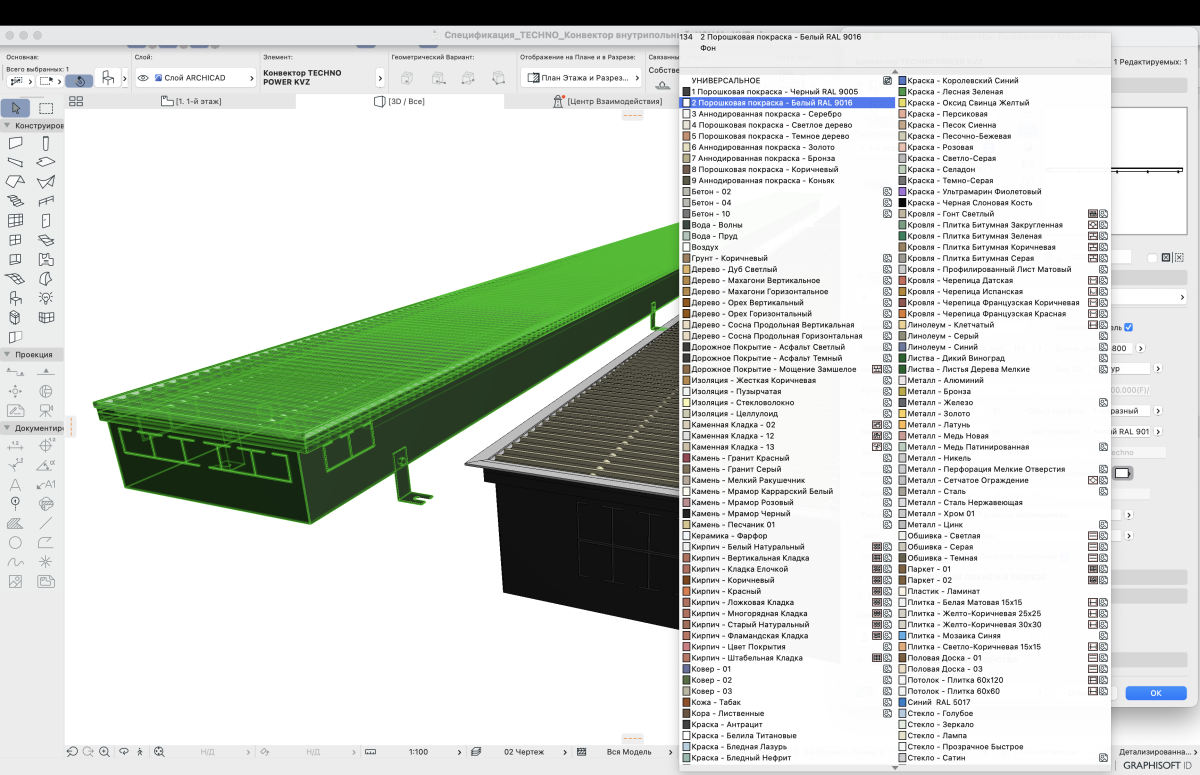Uncheck the blue checked checkbox in settings dialog
Viewport: 1200px width, 775px height.
click(1129, 327)
